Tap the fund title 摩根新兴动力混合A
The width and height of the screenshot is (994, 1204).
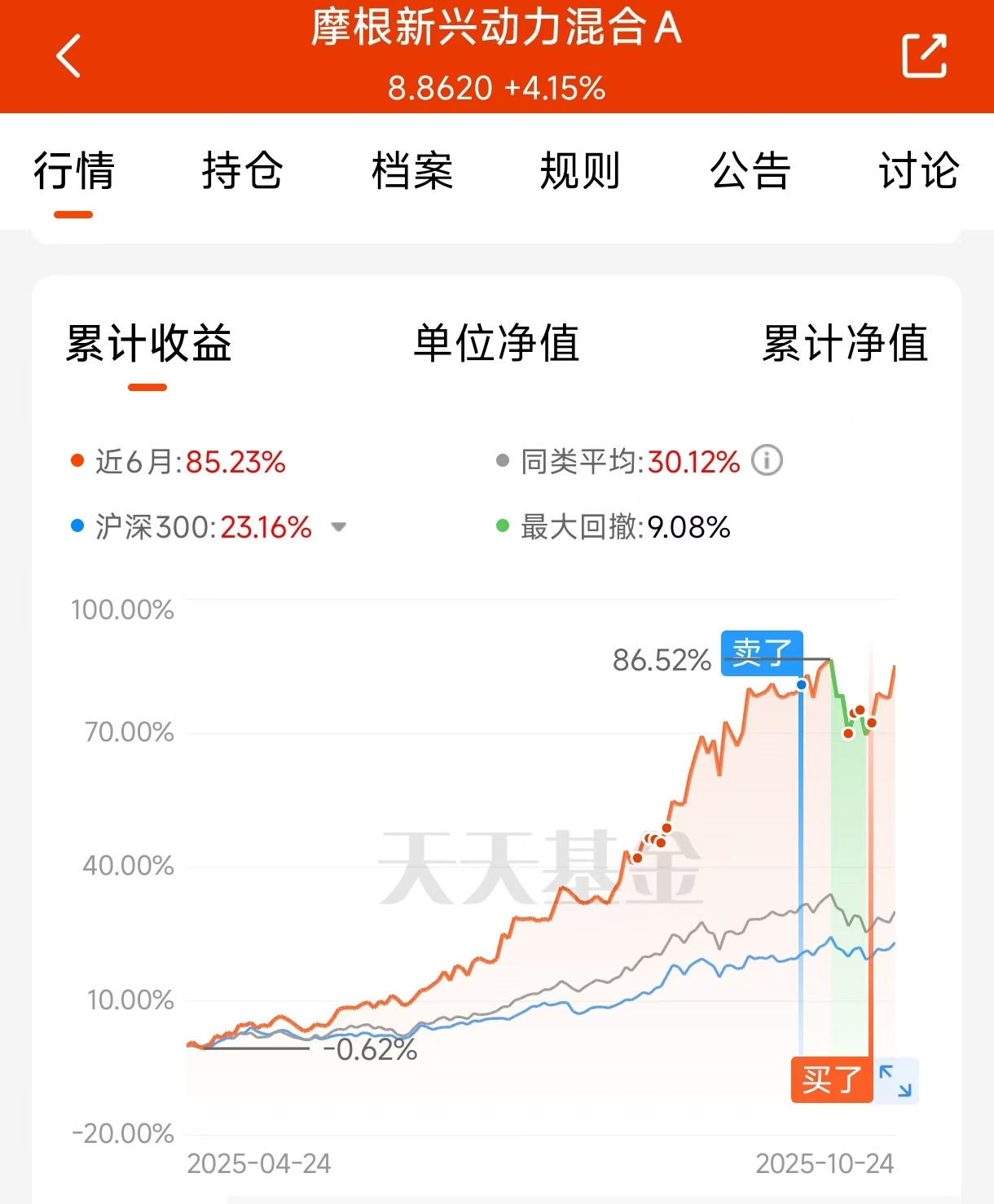[496, 27]
